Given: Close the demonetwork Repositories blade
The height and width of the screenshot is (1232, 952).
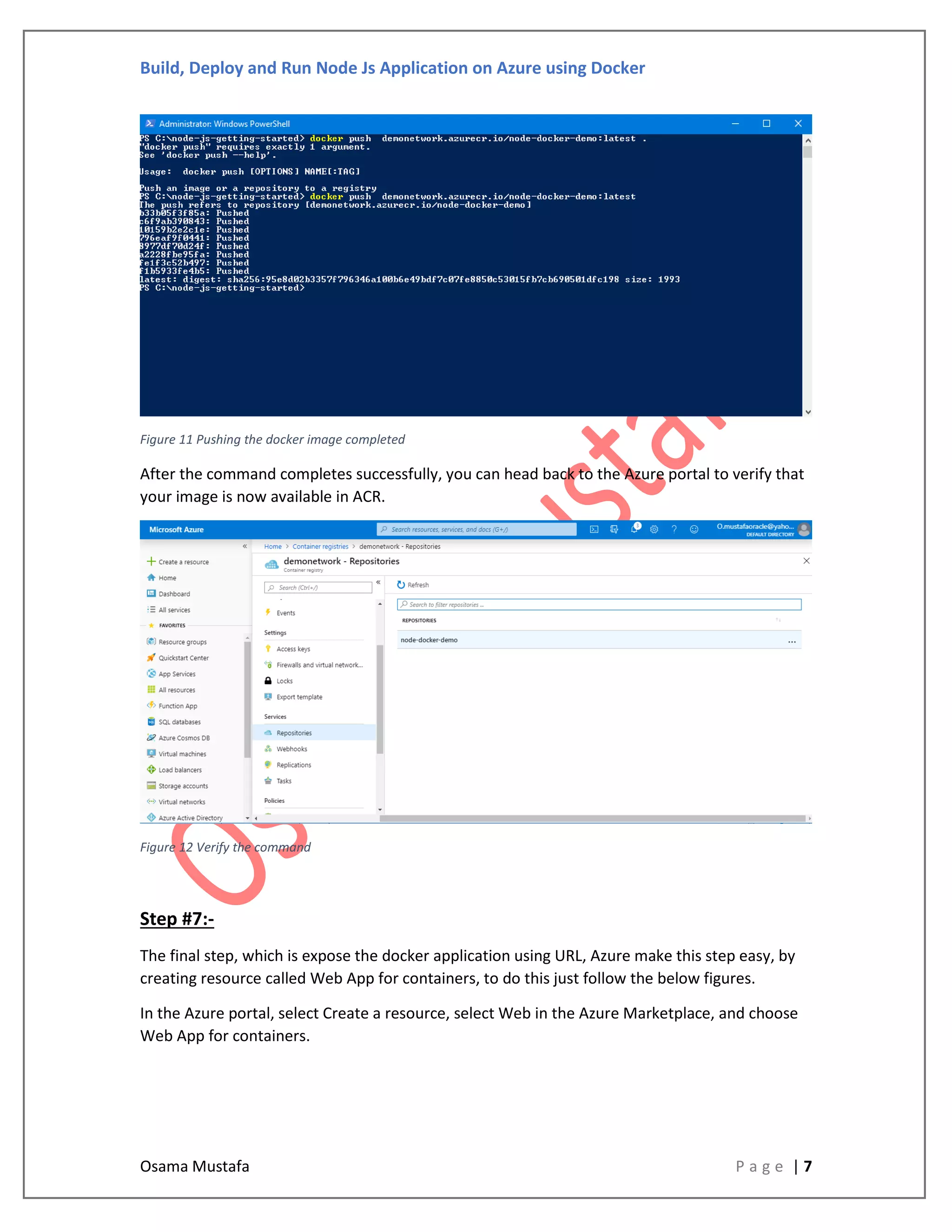Looking at the screenshot, I should [x=807, y=561].
